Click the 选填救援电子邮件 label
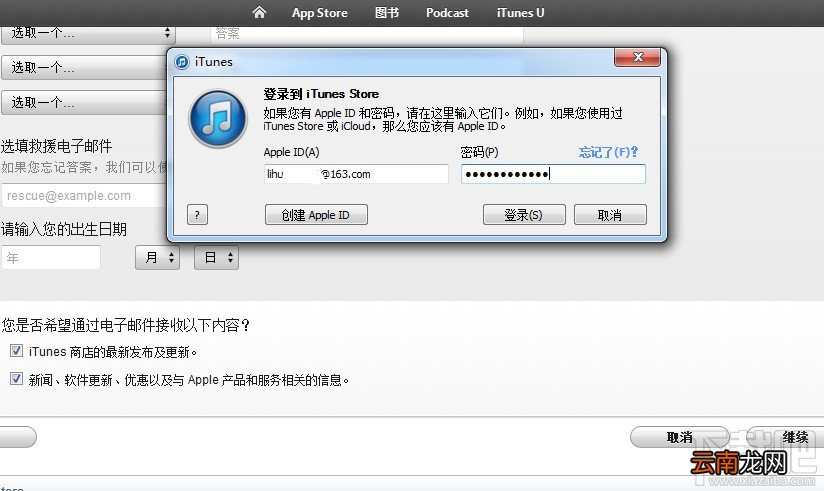This screenshot has width=824, height=491. tap(56, 146)
